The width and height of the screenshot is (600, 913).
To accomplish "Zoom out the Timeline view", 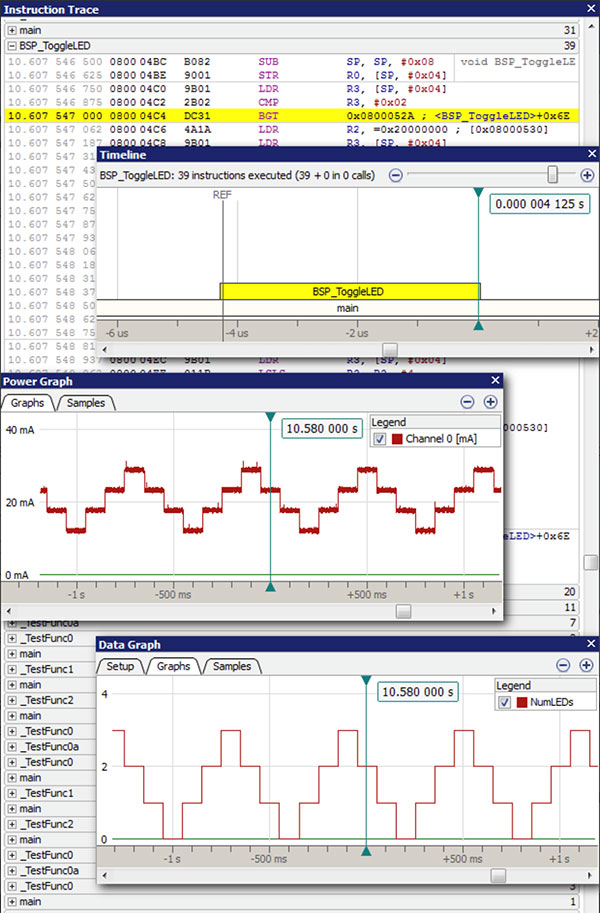I will [x=396, y=175].
